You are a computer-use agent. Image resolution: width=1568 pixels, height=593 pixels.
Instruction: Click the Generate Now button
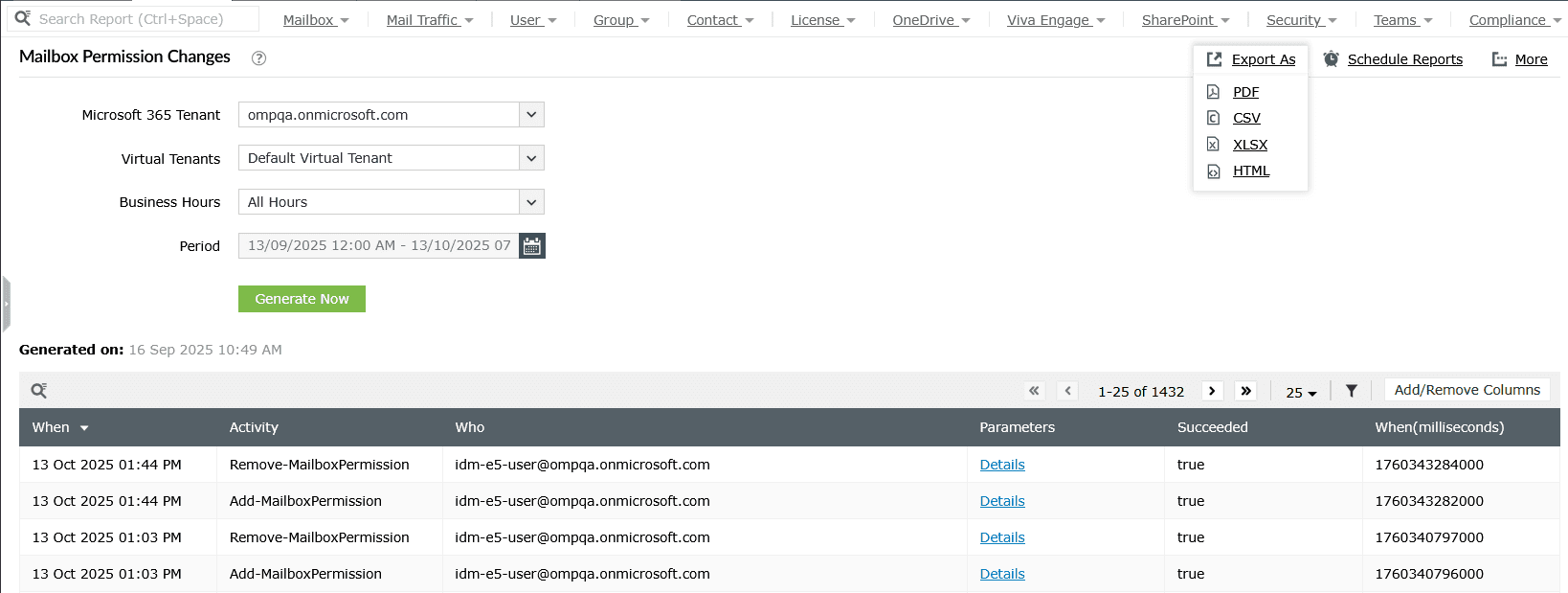pos(302,299)
